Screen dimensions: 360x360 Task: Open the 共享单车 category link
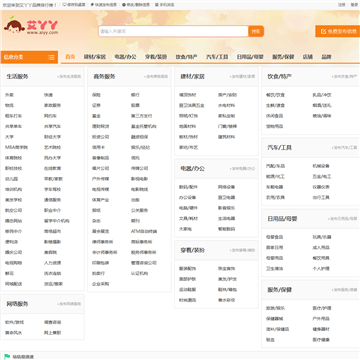coord(13,127)
